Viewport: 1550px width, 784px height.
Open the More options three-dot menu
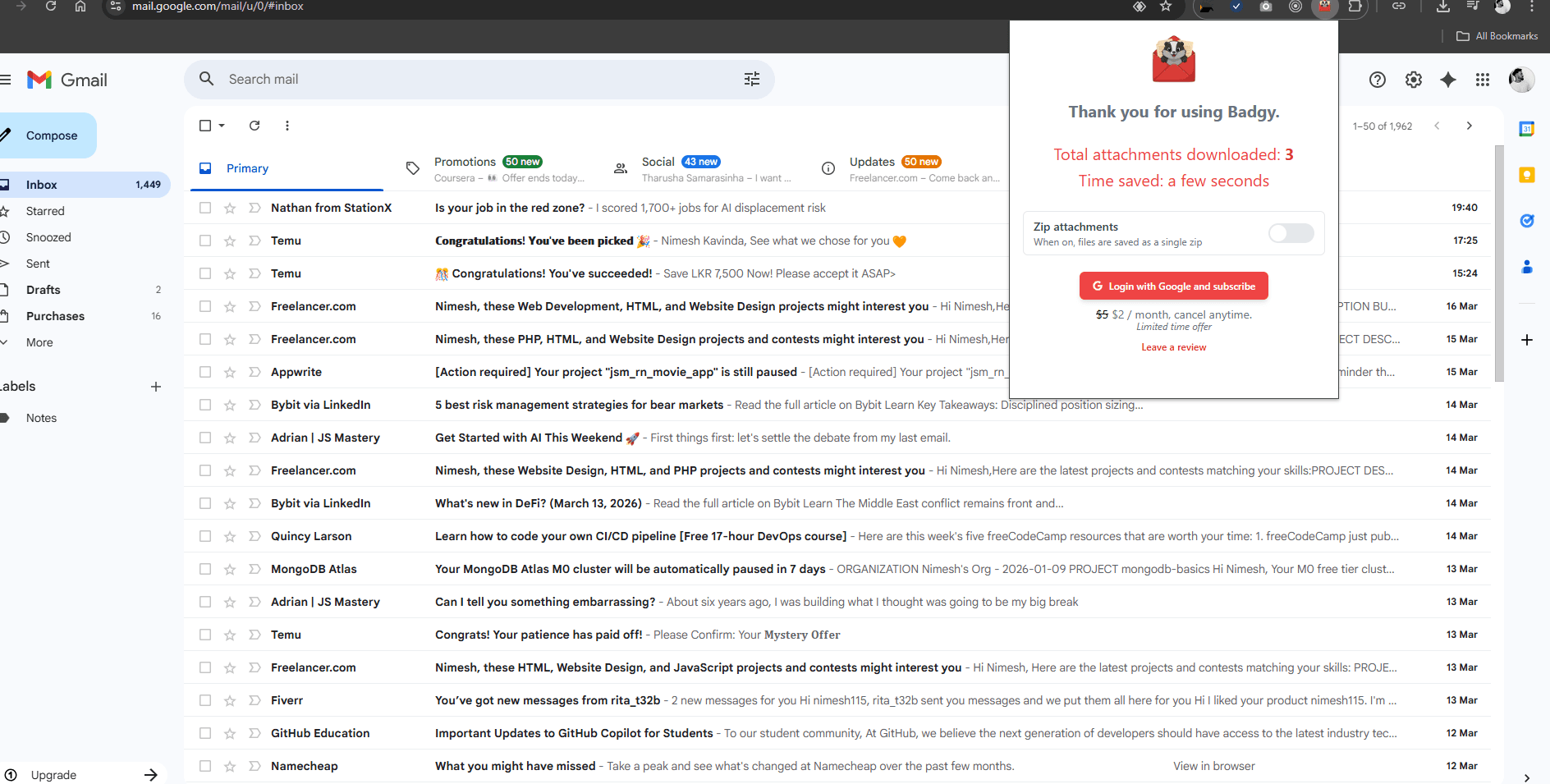pyautogui.click(x=287, y=126)
